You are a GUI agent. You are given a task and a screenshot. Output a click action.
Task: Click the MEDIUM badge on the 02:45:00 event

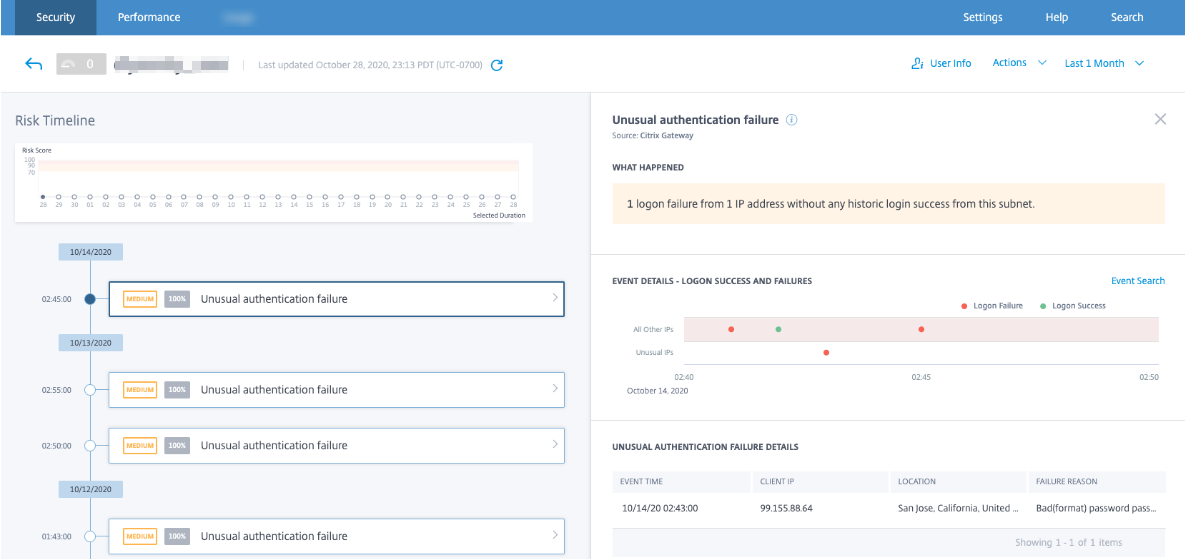(140, 299)
